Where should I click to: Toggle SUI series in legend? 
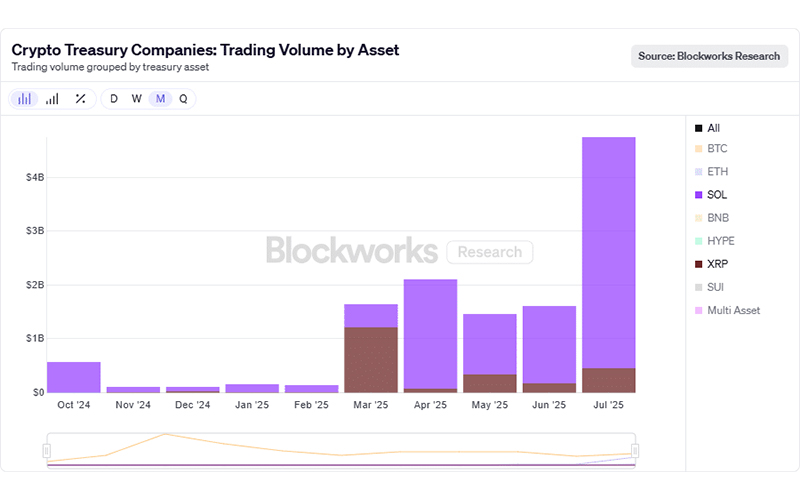tap(710, 287)
